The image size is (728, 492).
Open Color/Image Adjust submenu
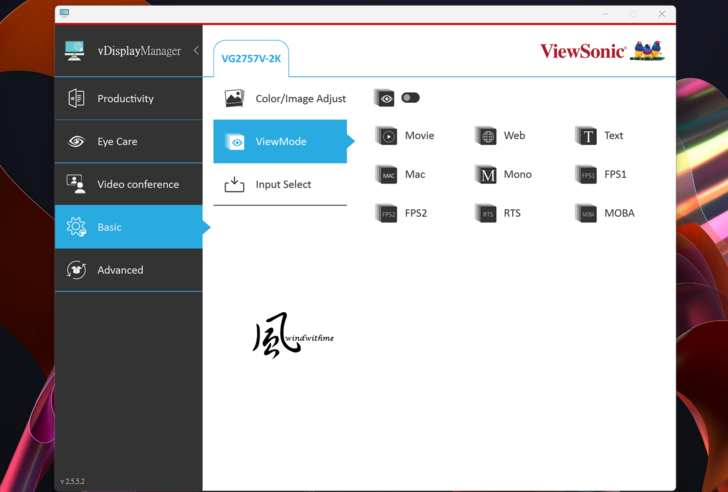click(284, 99)
